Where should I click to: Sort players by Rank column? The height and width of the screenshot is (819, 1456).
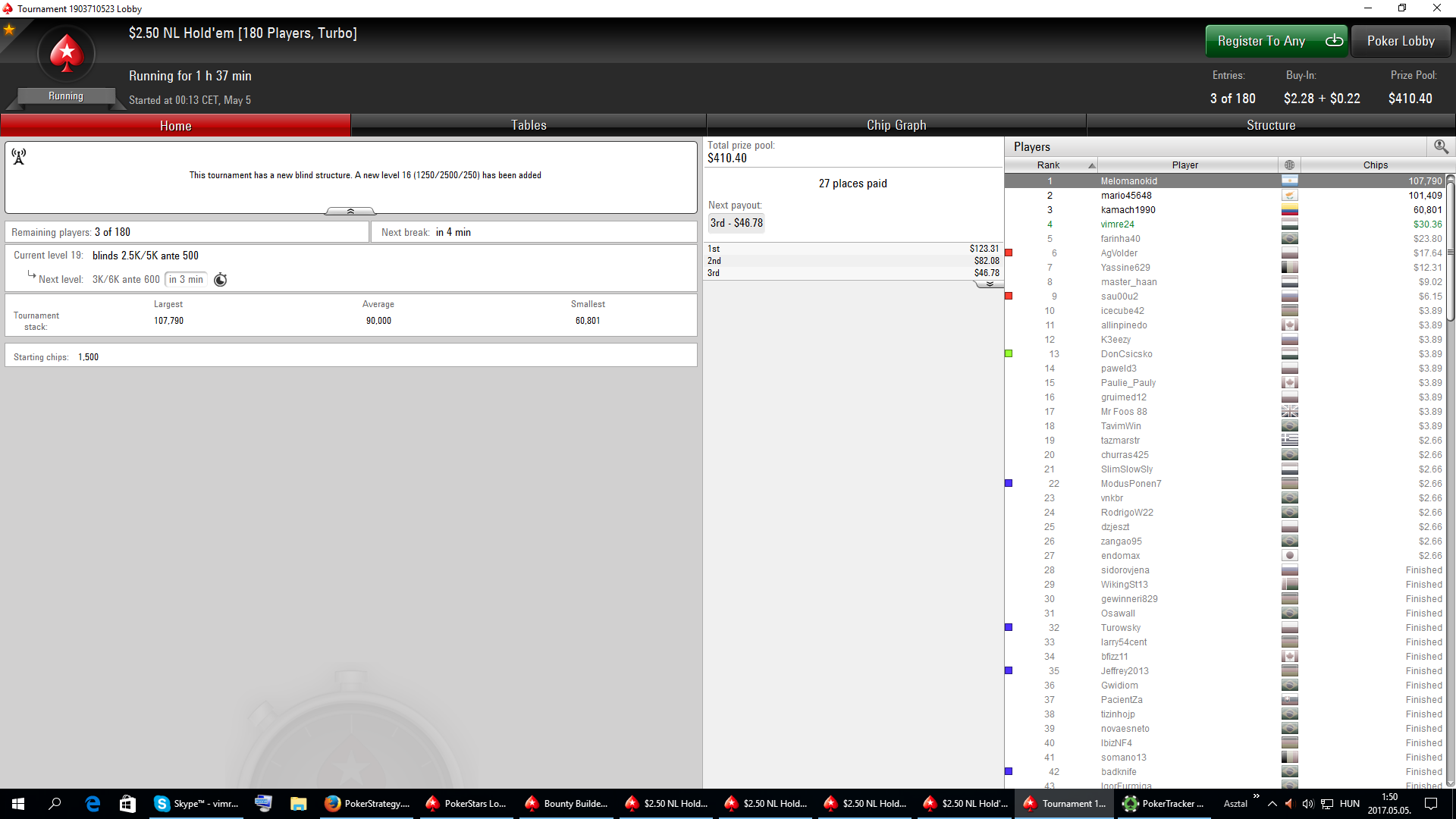point(1051,165)
